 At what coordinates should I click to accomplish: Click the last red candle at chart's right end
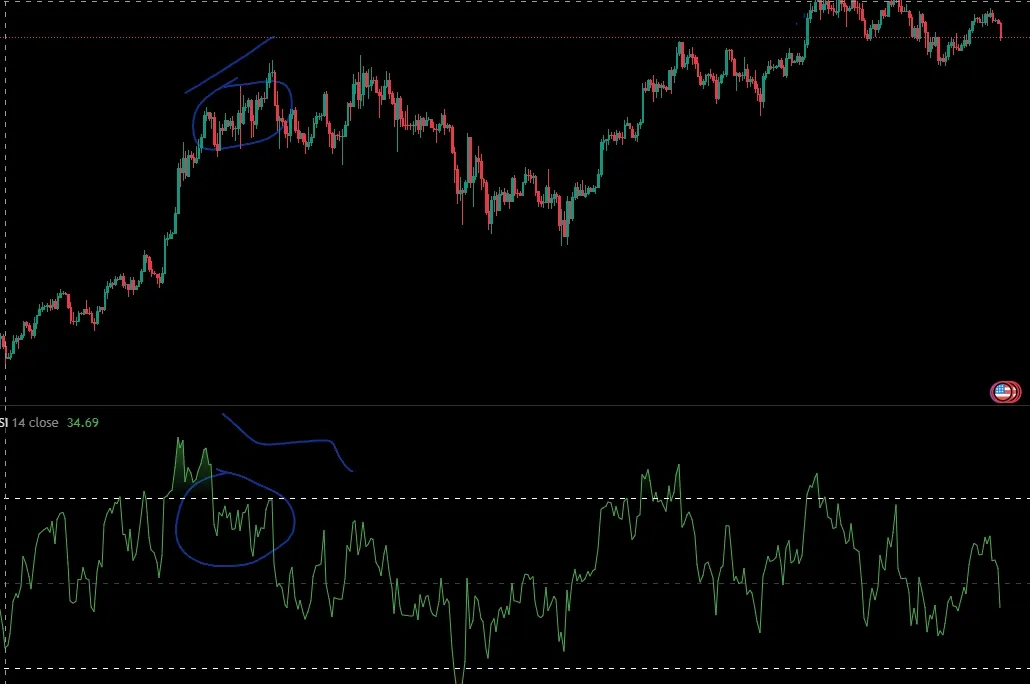tap(1000, 30)
